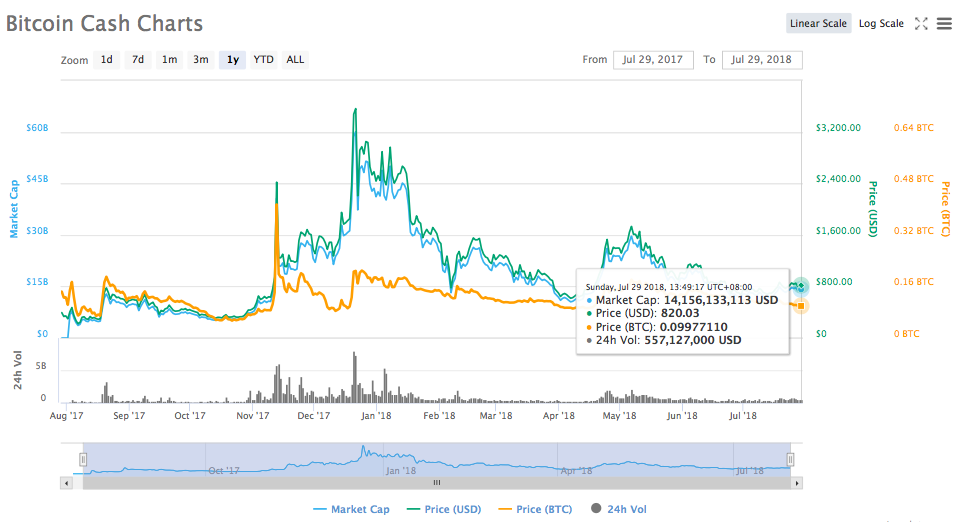Click the 24h Vol value in tooltip
Image resolution: width=959 pixels, height=522 pixels.
tap(692, 340)
